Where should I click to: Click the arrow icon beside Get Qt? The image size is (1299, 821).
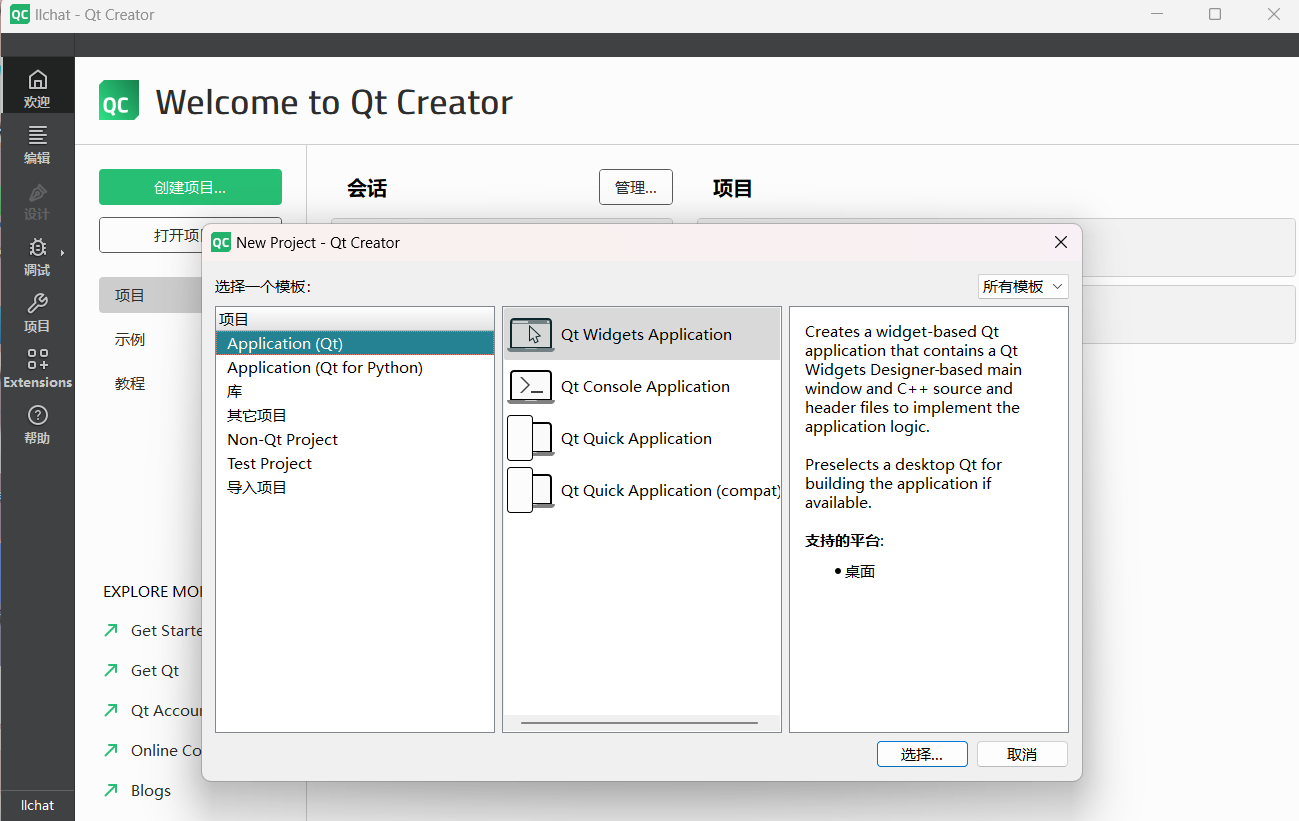pyautogui.click(x=111, y=670)
